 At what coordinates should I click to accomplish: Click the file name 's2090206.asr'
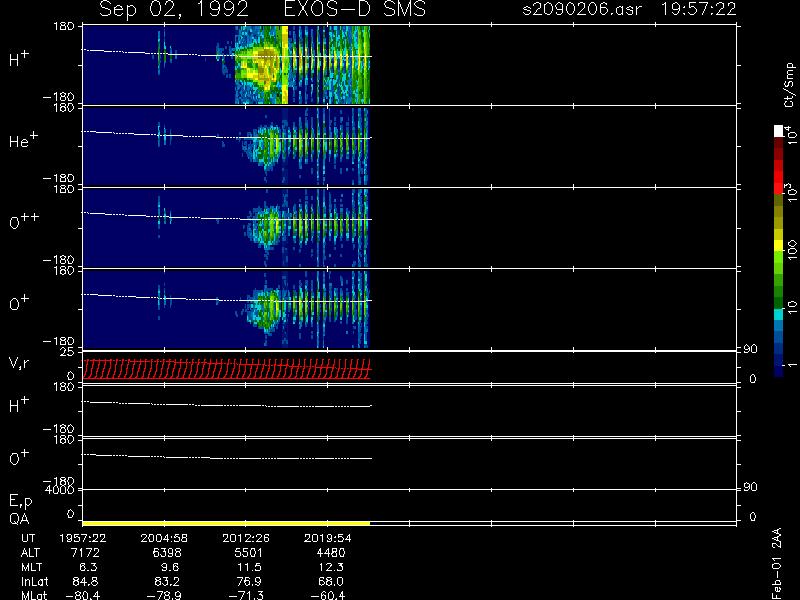coord(582,9)
